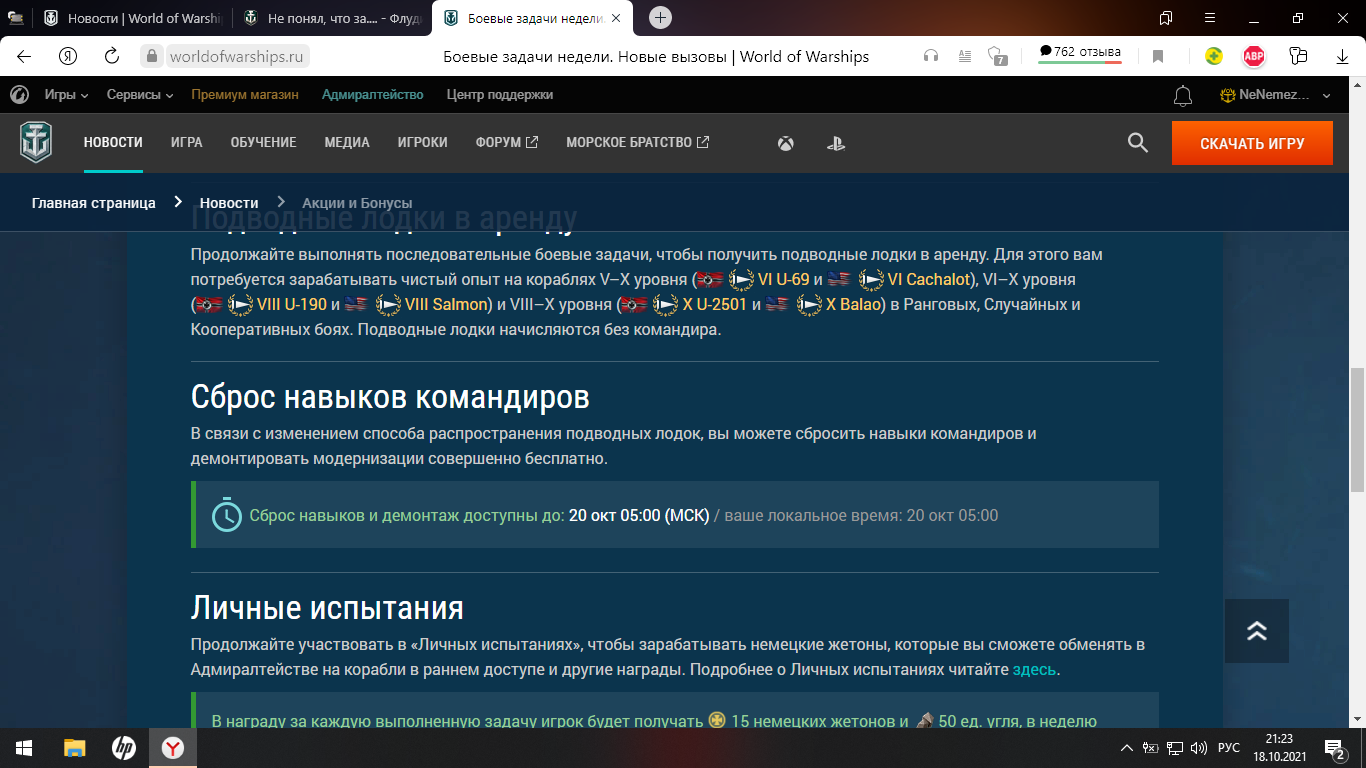Open the ABP Adblock Plus extension
Viewport: 1366px width, 768px height.
point(1254,56)
